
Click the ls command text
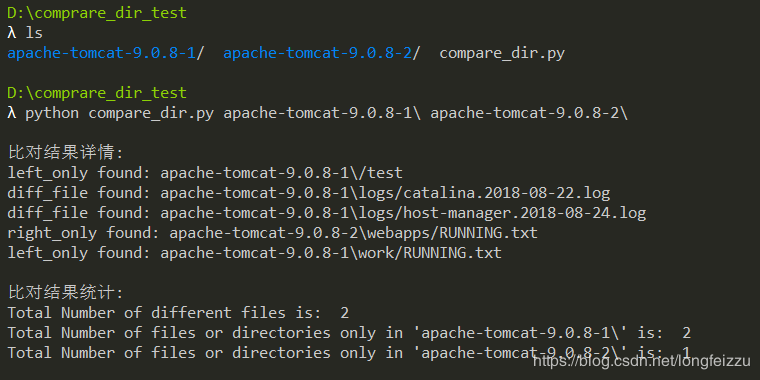(34, 33)
